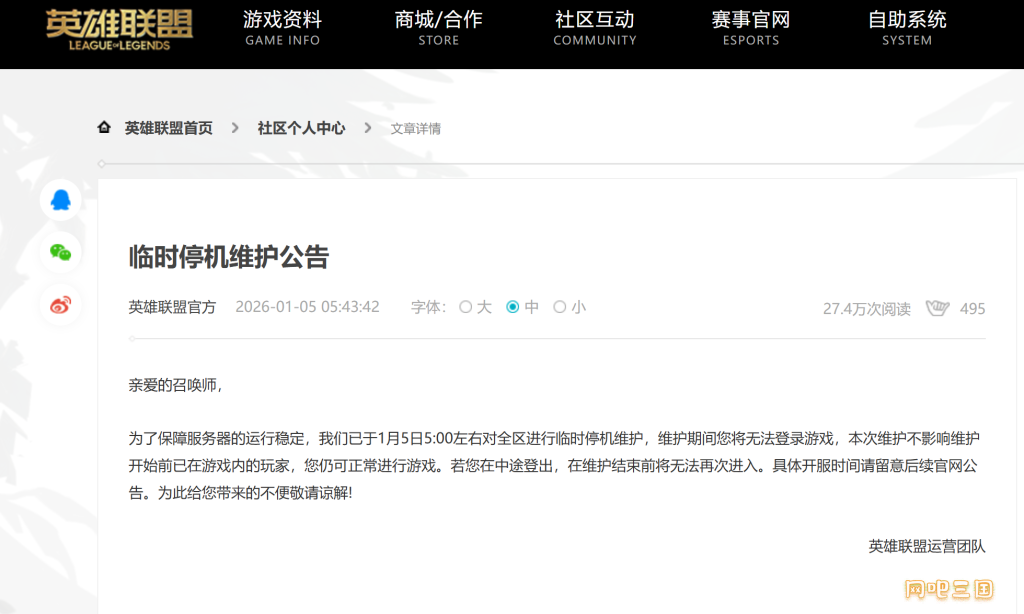Open the 自助系统 SYSTEM menu
The image size is (1024, 614).
pos(906,30)
